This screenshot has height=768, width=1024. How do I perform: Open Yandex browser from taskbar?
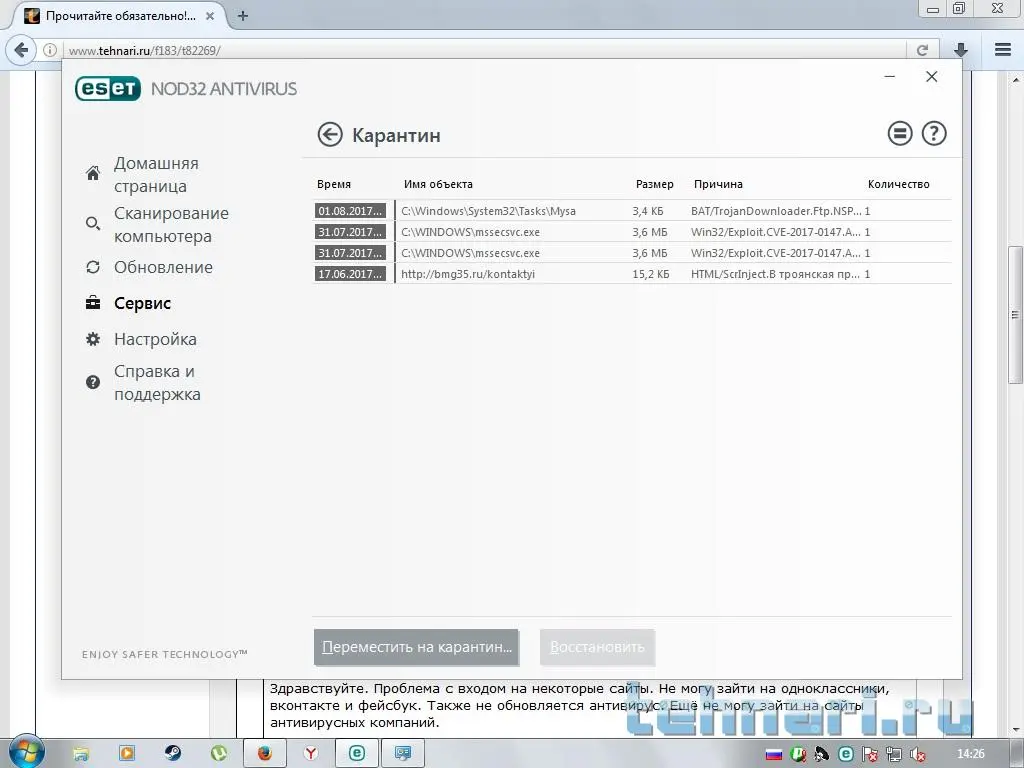tap(311, 754)
